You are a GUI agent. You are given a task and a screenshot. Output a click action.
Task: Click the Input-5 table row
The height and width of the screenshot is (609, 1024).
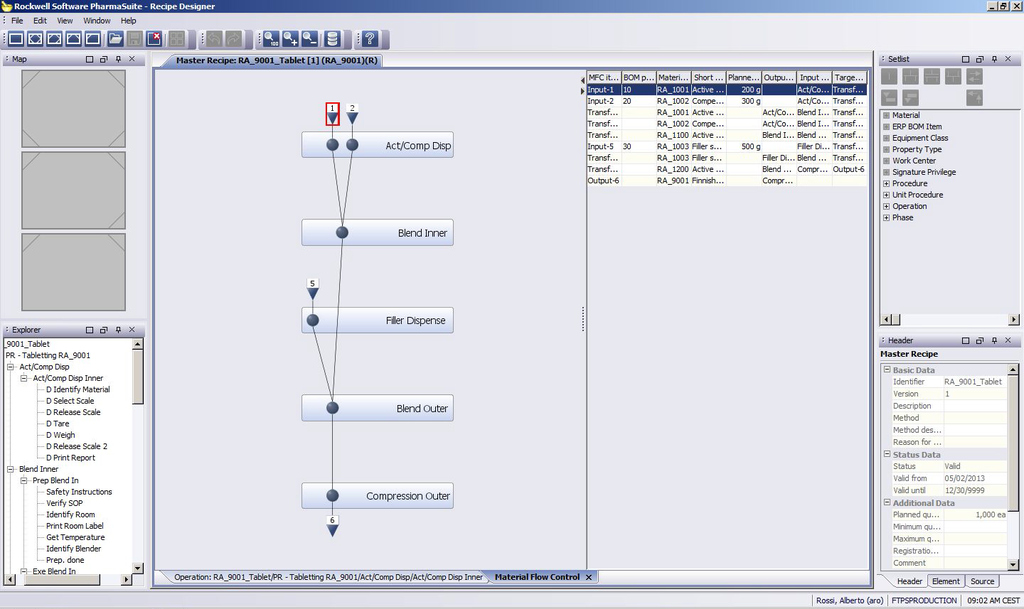[726, 146]
